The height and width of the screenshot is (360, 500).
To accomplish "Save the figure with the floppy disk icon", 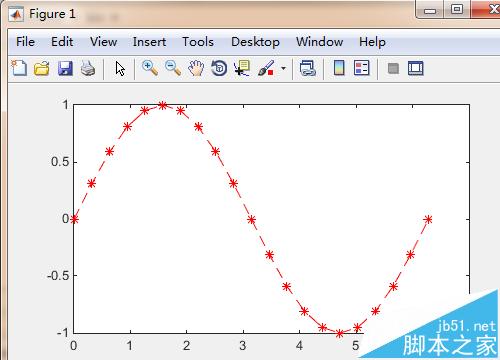I will pos(65,68).
